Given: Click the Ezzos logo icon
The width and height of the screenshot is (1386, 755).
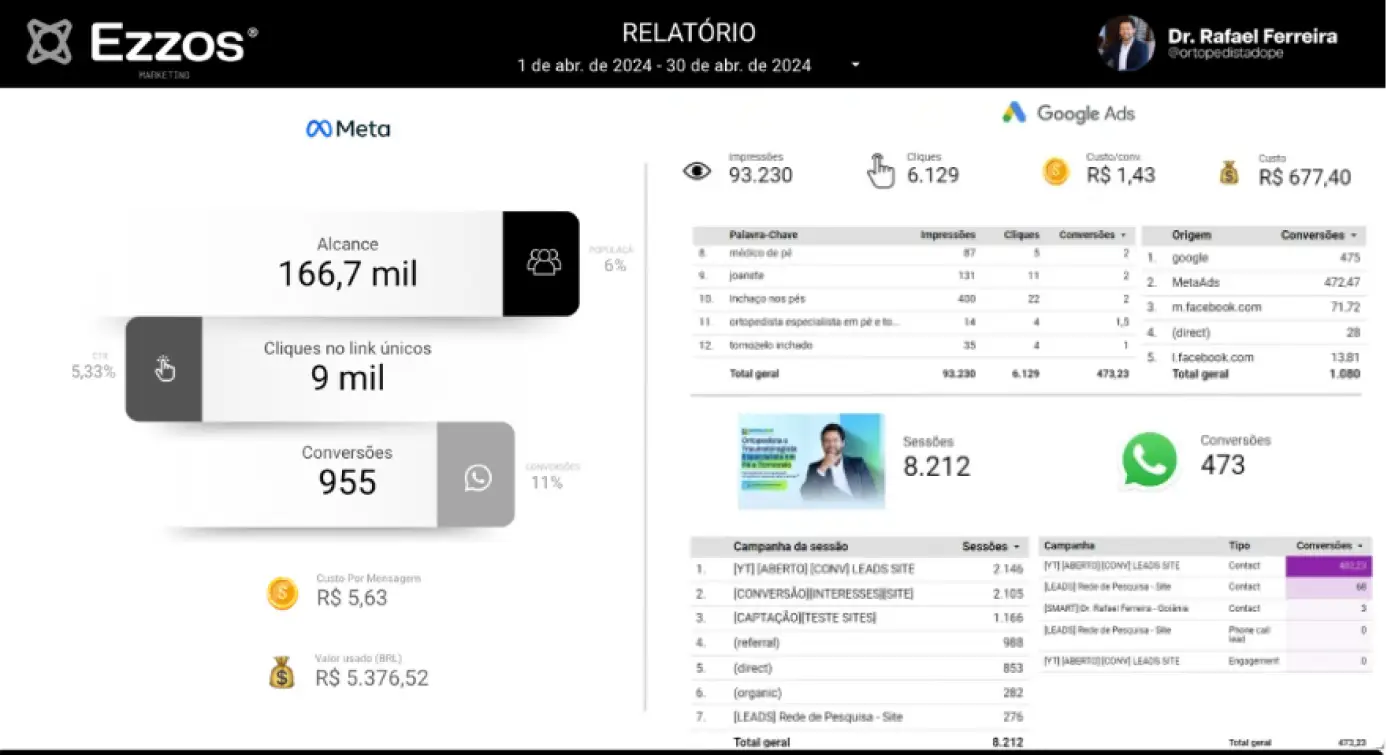Looking at the screenshot, I should [x=49, y=42].
